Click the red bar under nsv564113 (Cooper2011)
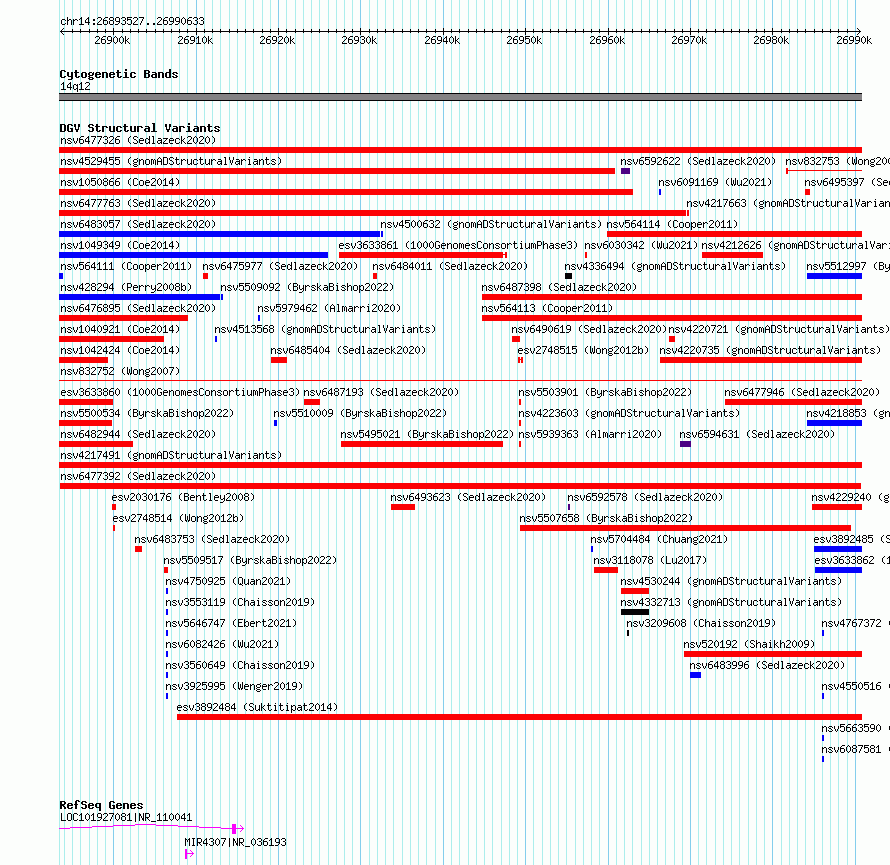Viewport: 890px width, 865px height. click(672, 318)
